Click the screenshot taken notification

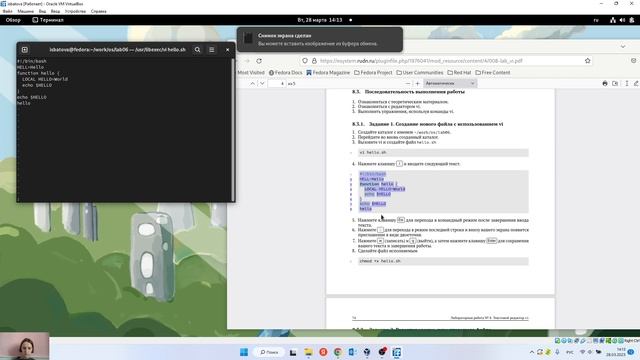click(x=320, y=39)
